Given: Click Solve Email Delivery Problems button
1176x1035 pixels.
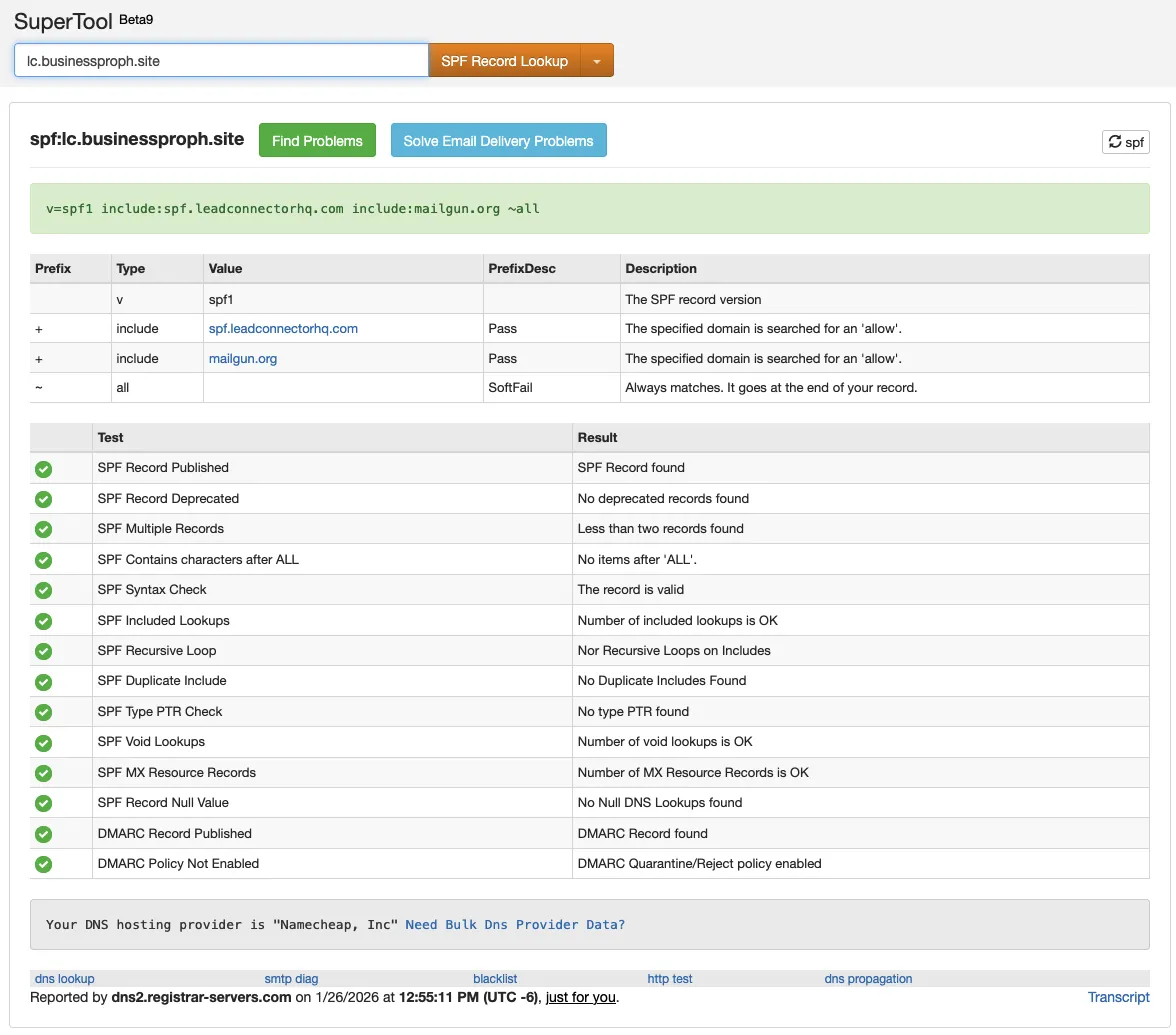Looking at the screenshot, I should (498, 141).
